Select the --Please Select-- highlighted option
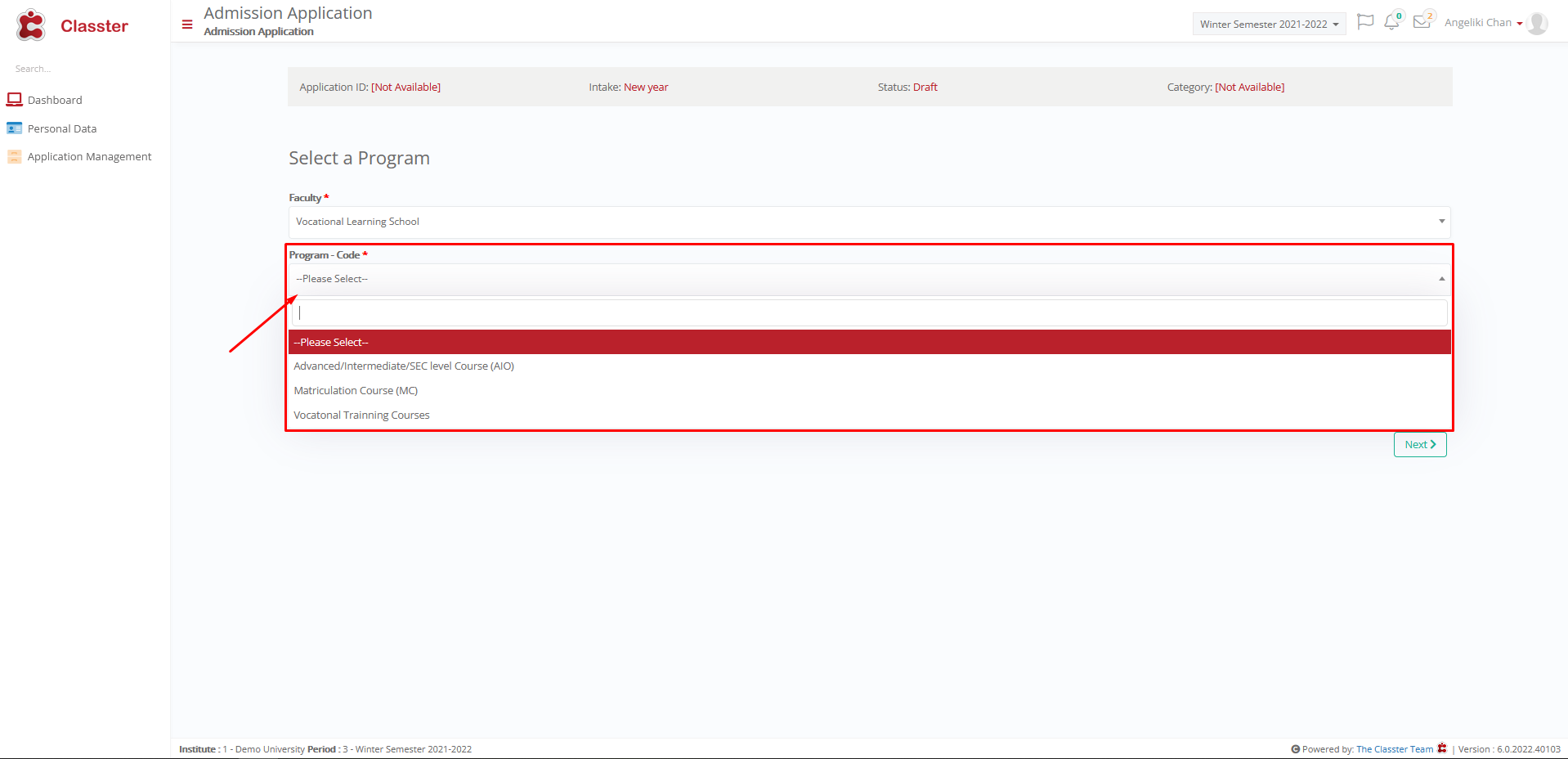This screenshot has width=1568, height=759. (870, 342)
